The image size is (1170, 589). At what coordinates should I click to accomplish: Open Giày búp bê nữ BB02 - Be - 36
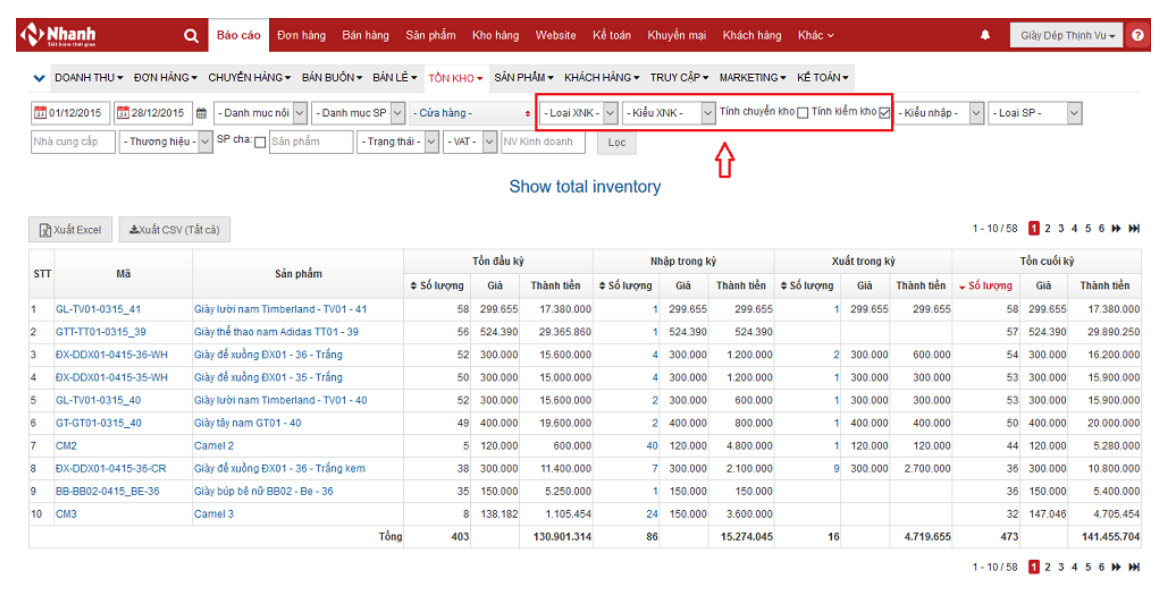pos(263,491)
